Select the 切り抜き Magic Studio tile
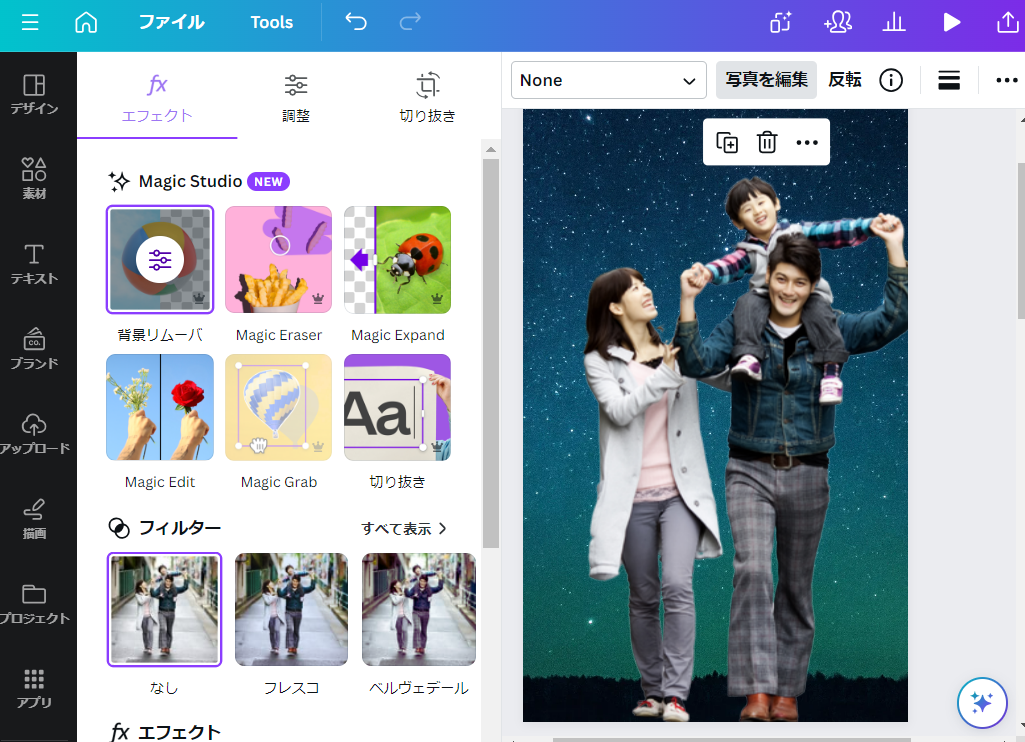 coord(397,407)
